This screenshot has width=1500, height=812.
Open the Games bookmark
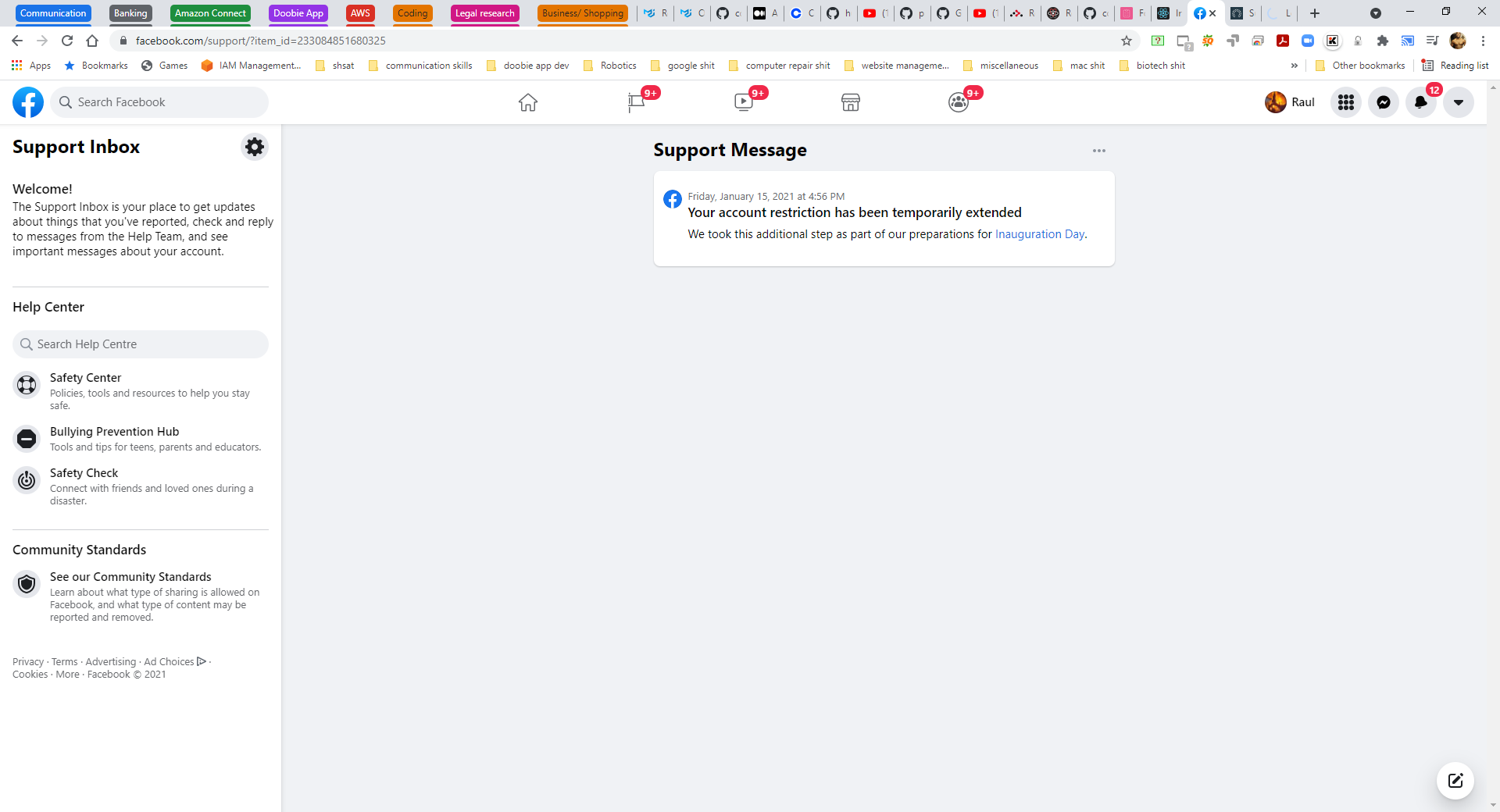pos(165,66)
